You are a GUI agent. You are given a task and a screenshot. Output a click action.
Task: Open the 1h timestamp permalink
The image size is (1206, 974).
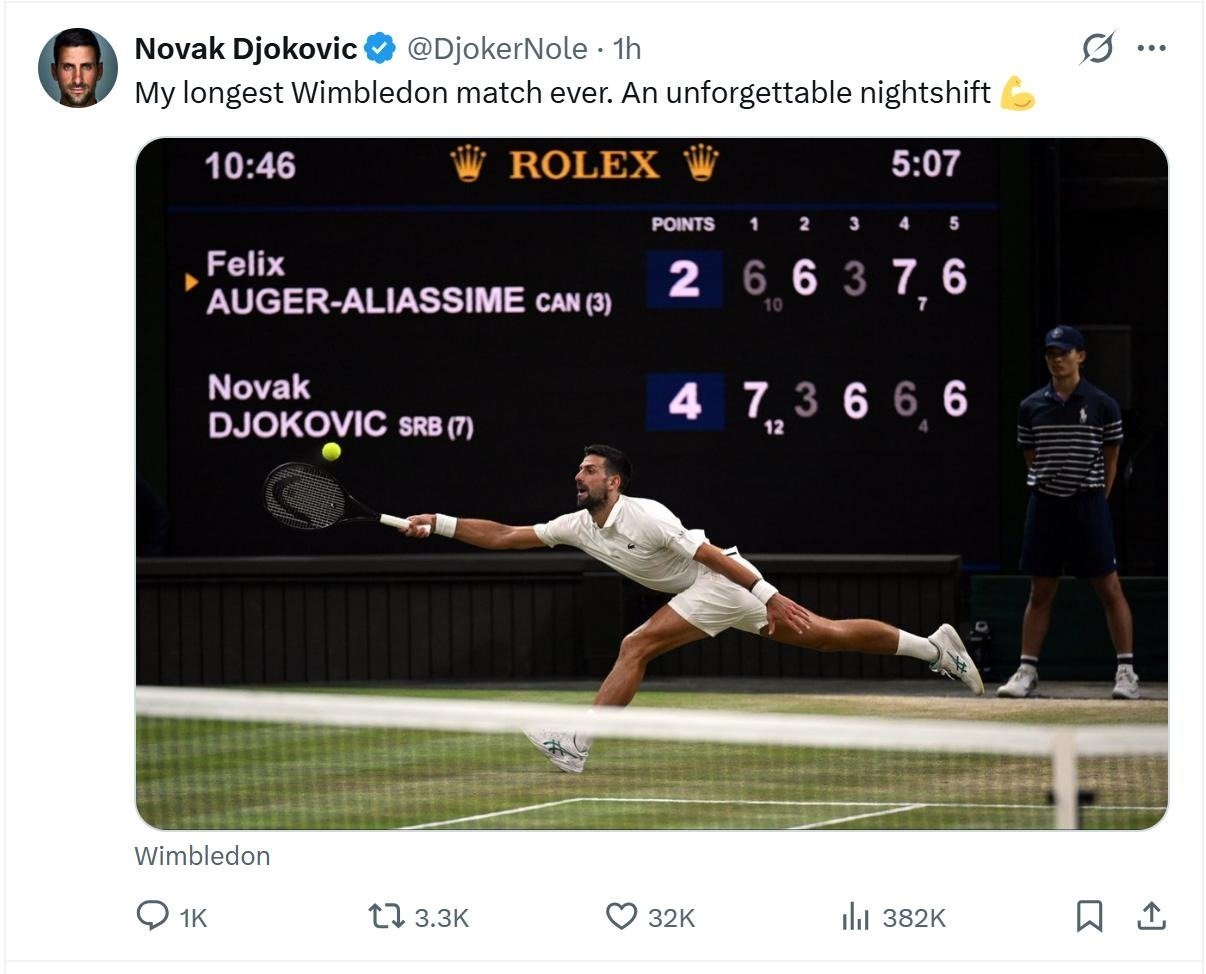tap(627, 48)
